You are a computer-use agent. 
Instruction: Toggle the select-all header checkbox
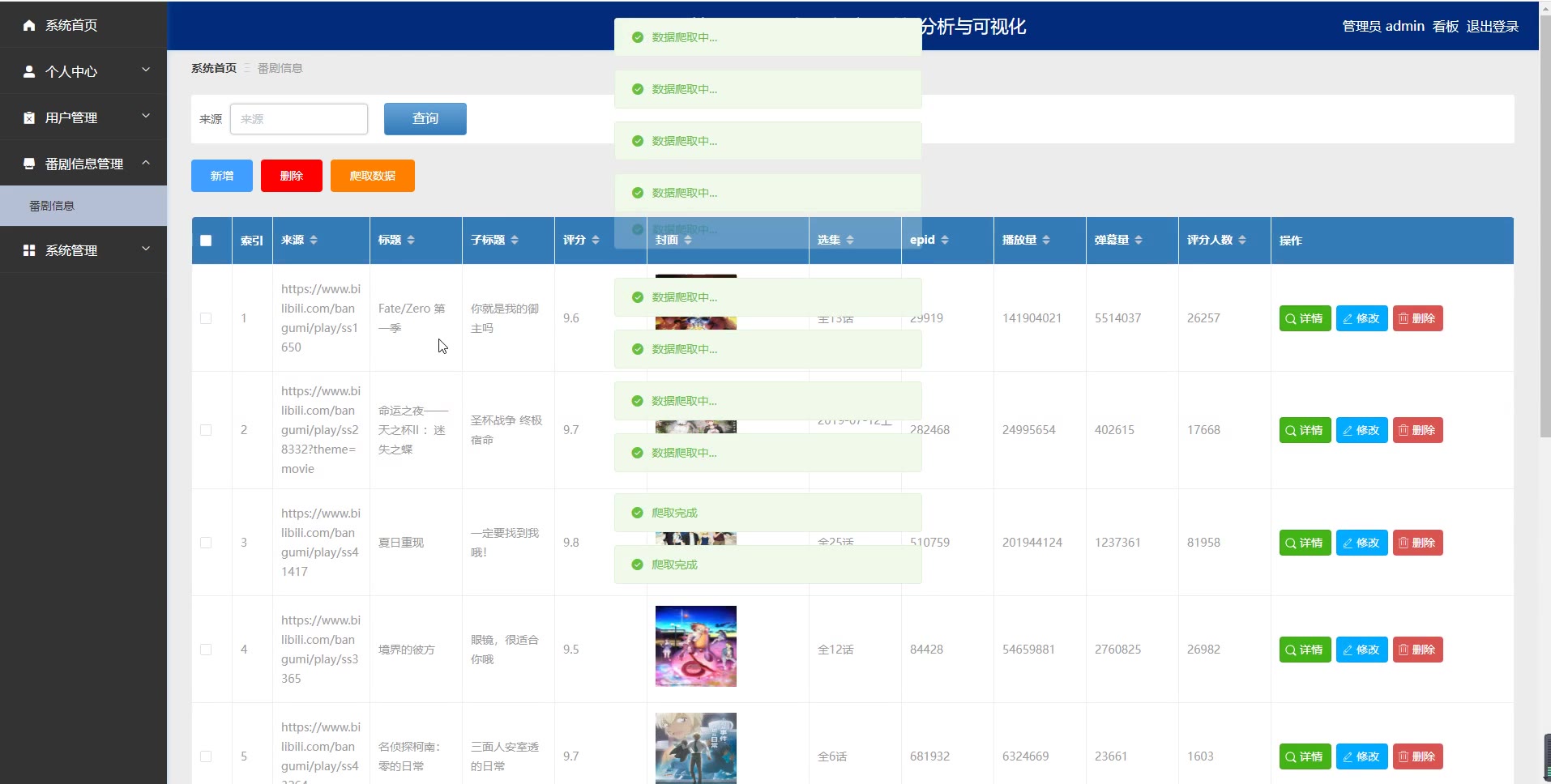[x=206, y=241]
